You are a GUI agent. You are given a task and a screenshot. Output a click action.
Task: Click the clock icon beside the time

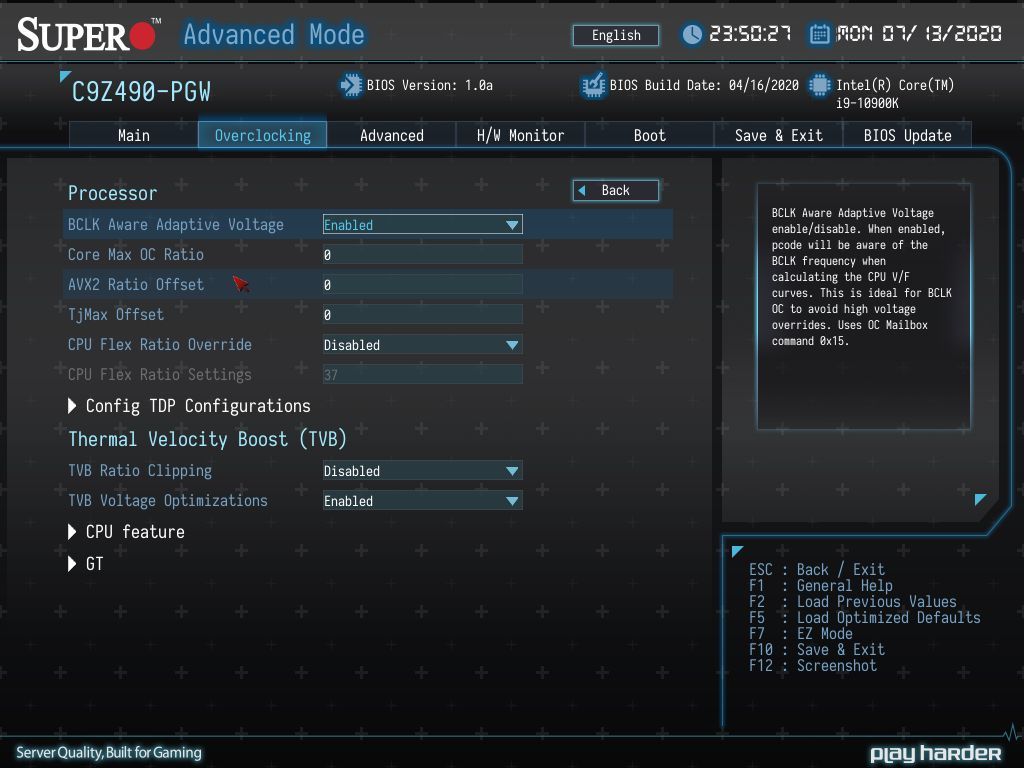(692, 35)
